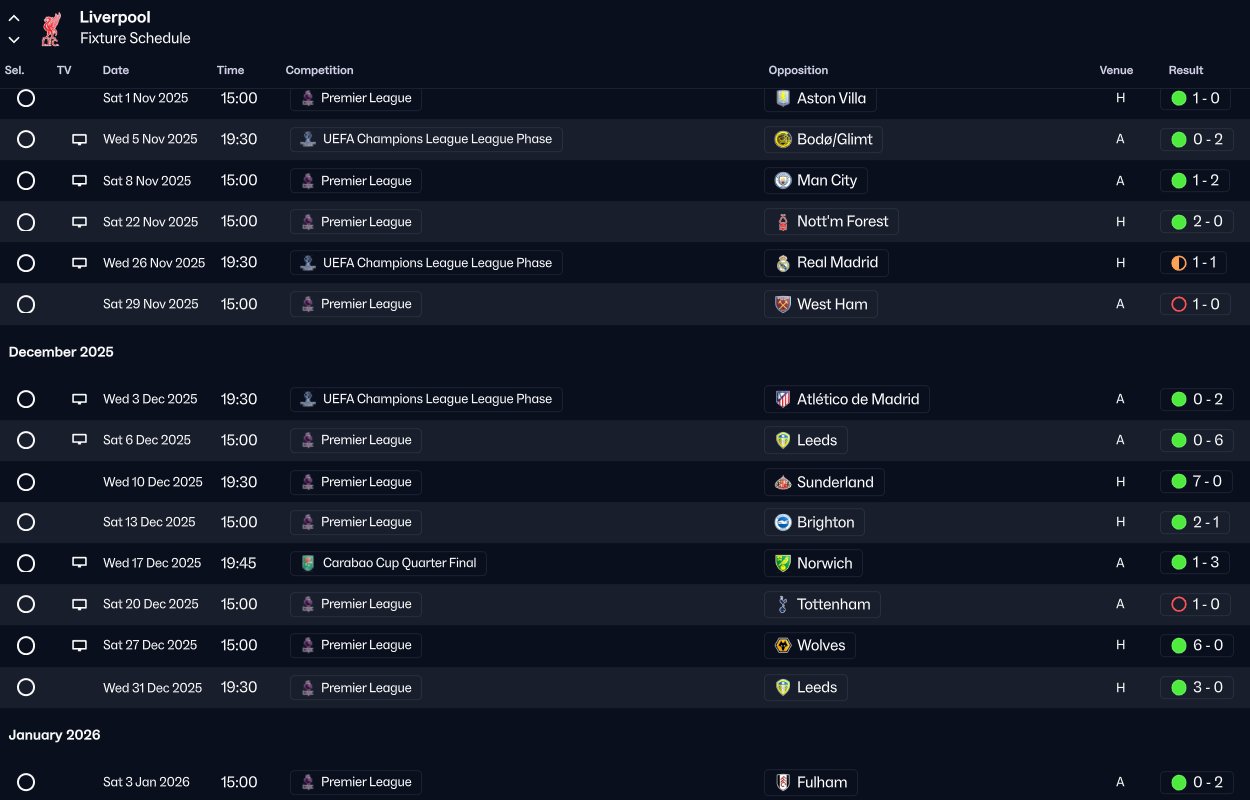Click the Norwich club badge
The height and width of the screenshot is (800, 1250).
tap(783, 563)
